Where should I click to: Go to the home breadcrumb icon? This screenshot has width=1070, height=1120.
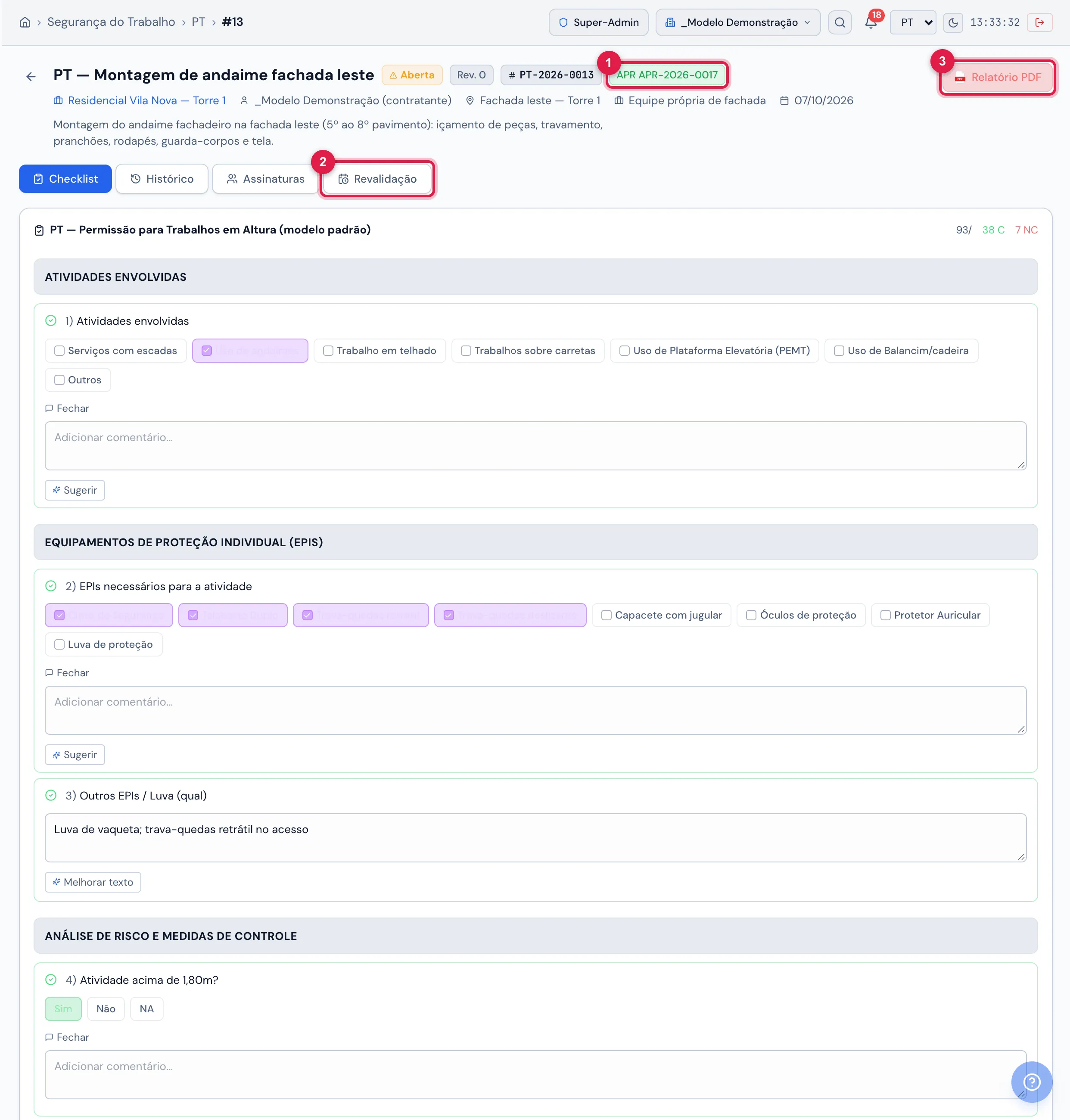point(25,22)
